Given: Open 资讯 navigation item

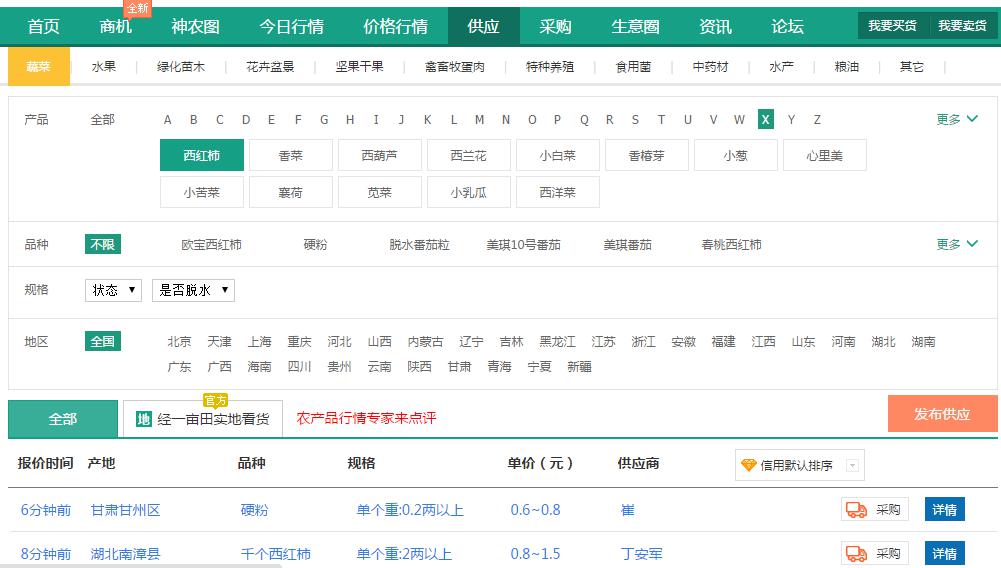Looking at the screenshot, I should point(715,26).
